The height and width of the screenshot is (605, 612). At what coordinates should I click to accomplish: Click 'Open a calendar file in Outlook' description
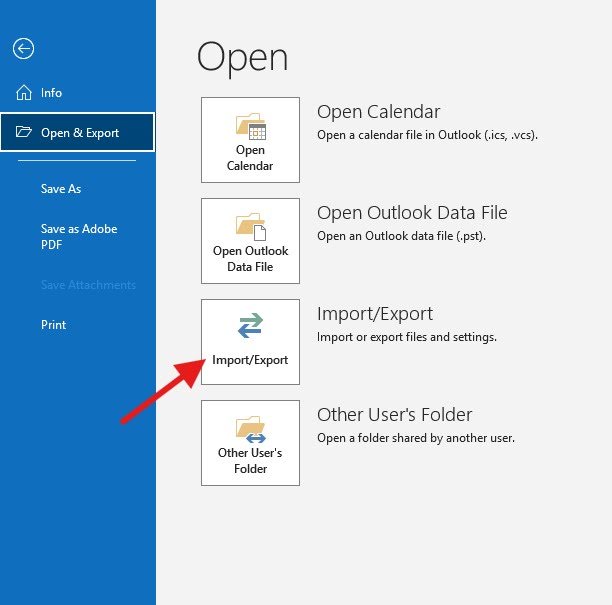coord(427,135)
